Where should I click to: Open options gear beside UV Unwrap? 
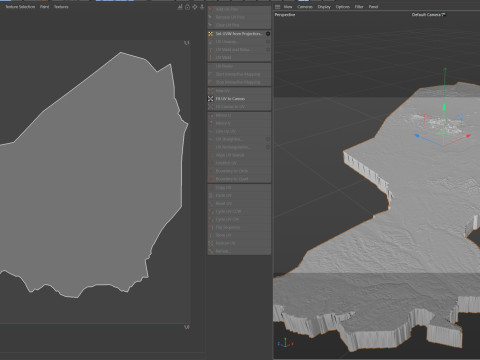[x=268, y=42]
